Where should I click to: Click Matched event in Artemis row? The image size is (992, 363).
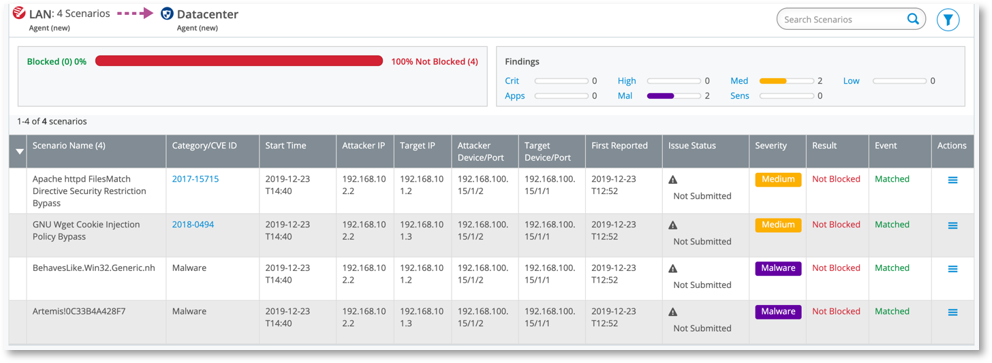pyautogui.click(x=892, y=311)
